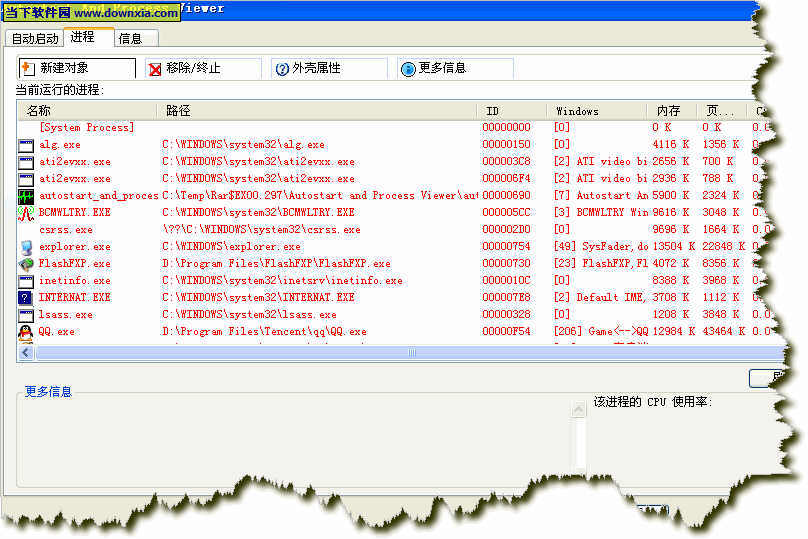
Task: Select the [System Process] row
Action: [86, 128]
